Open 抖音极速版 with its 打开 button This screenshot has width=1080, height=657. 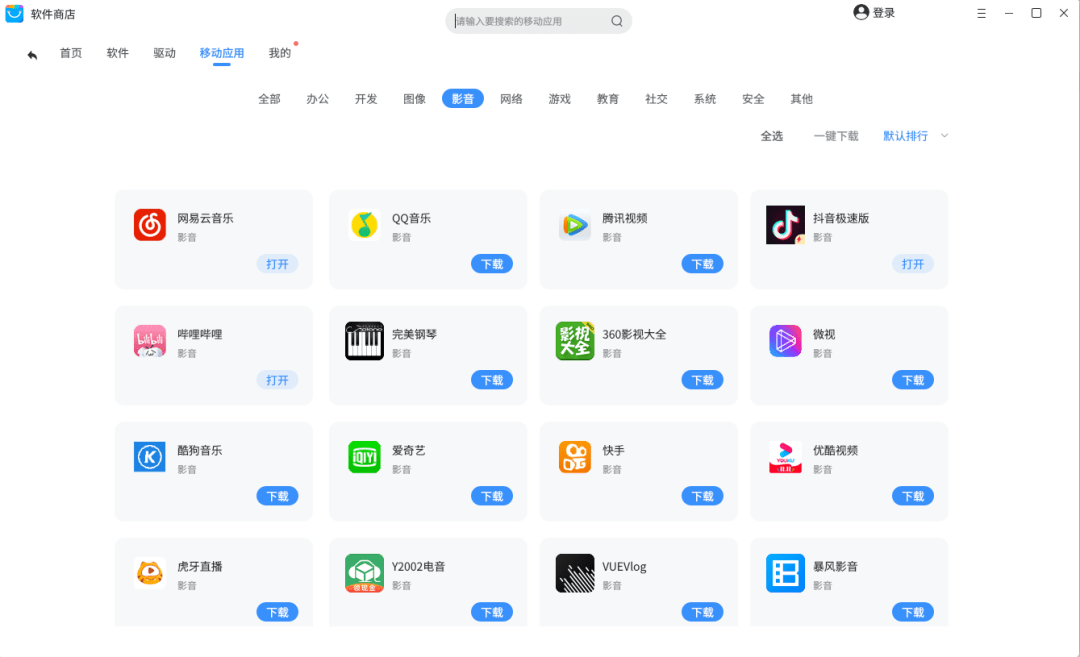tap(913, 264)
